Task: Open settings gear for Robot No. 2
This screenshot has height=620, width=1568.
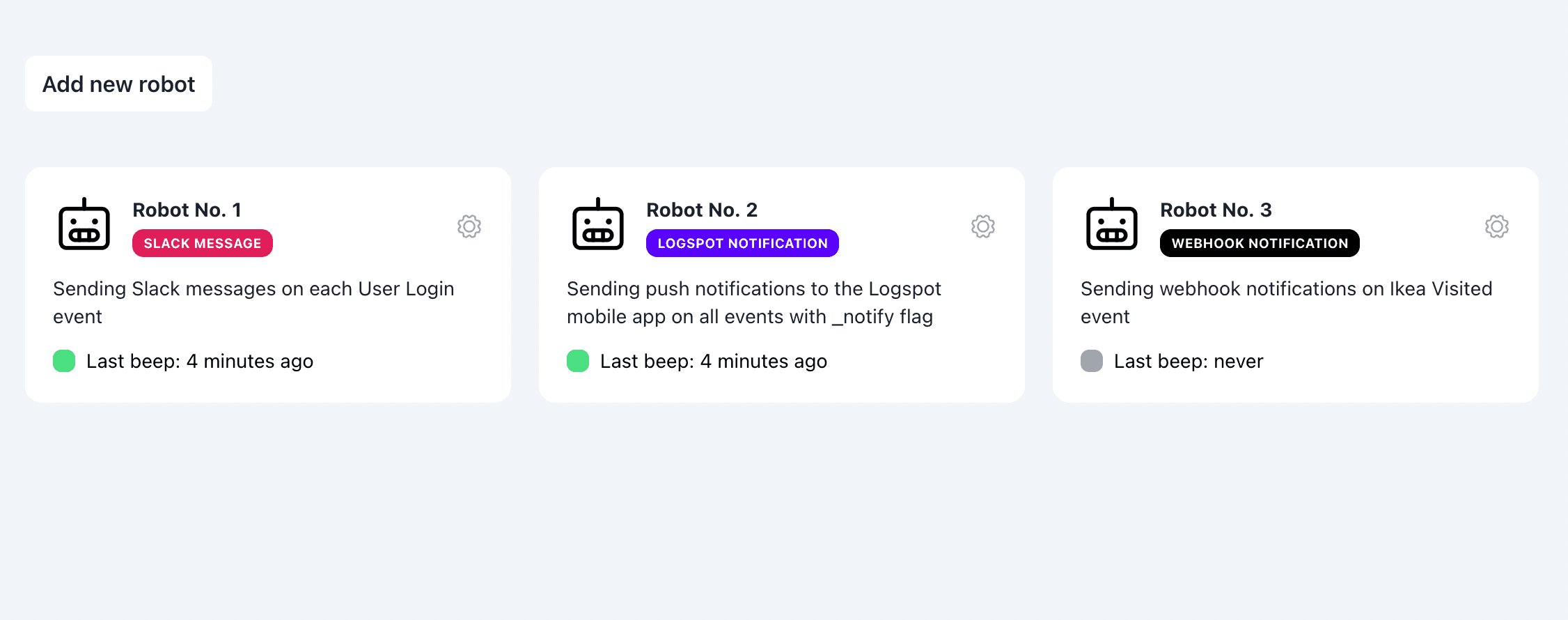Action: 983,226
